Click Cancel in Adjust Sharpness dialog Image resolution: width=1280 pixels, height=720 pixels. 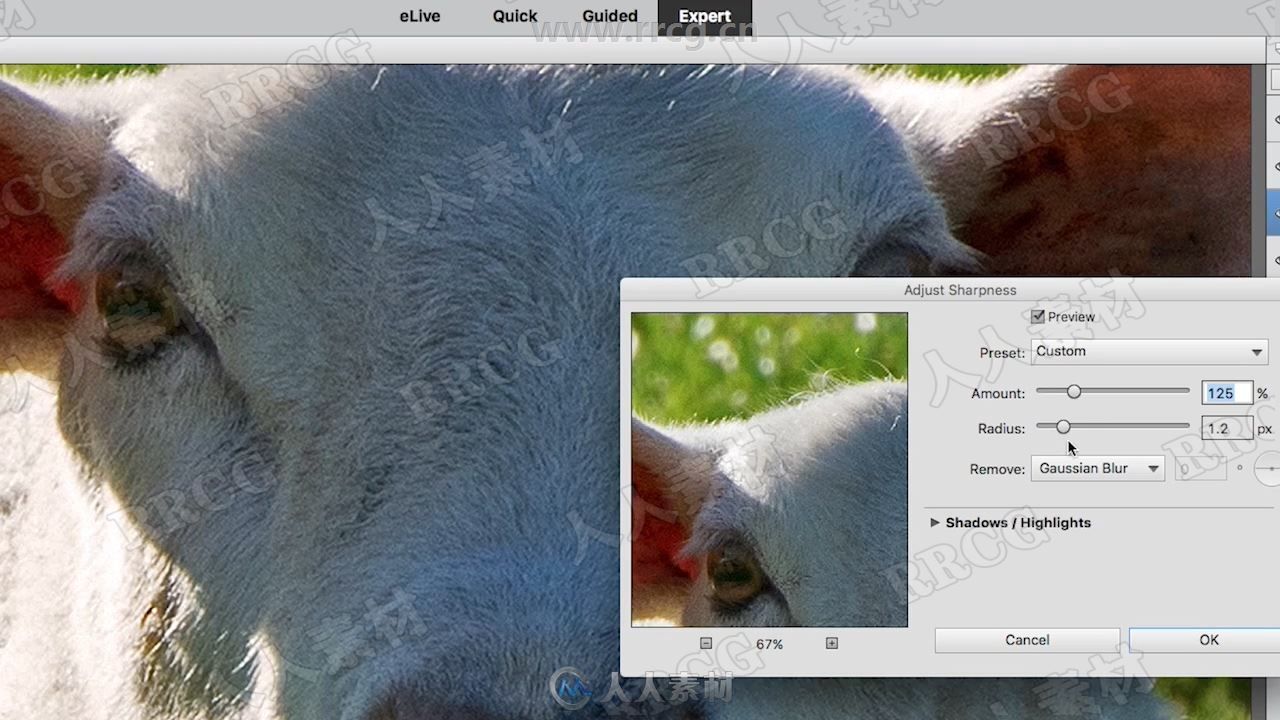click(x=1027, y=640)
